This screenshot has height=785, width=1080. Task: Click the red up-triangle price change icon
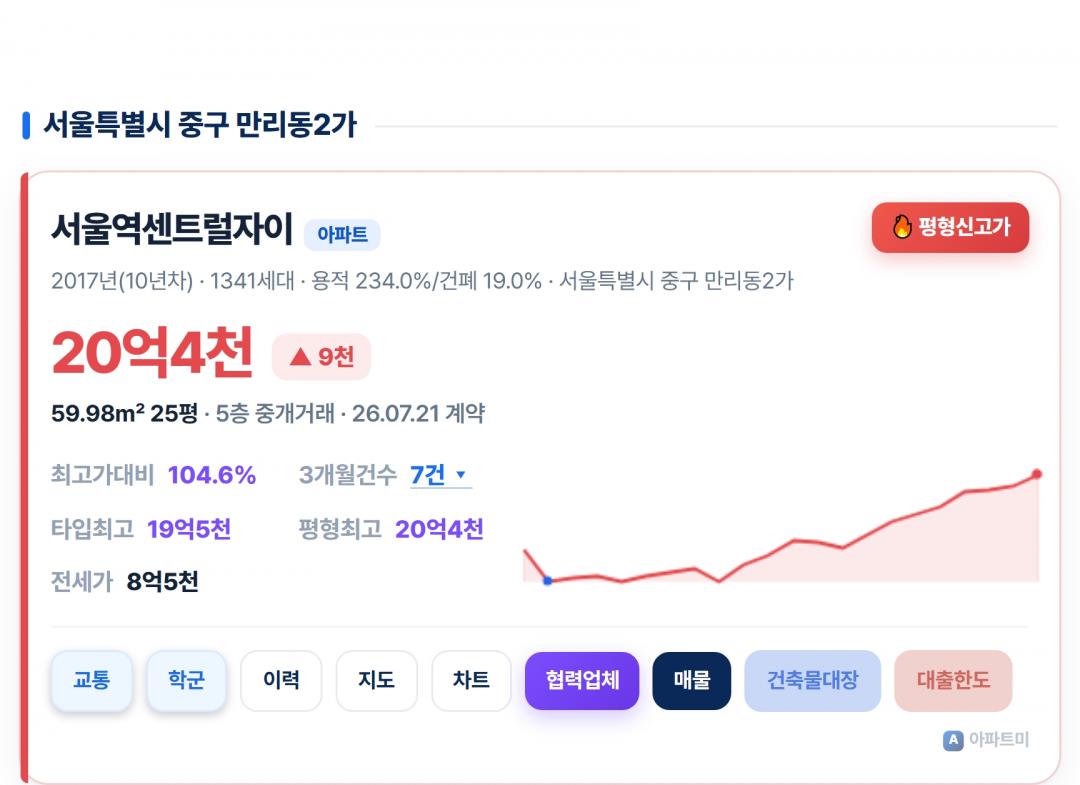[300, 357]
